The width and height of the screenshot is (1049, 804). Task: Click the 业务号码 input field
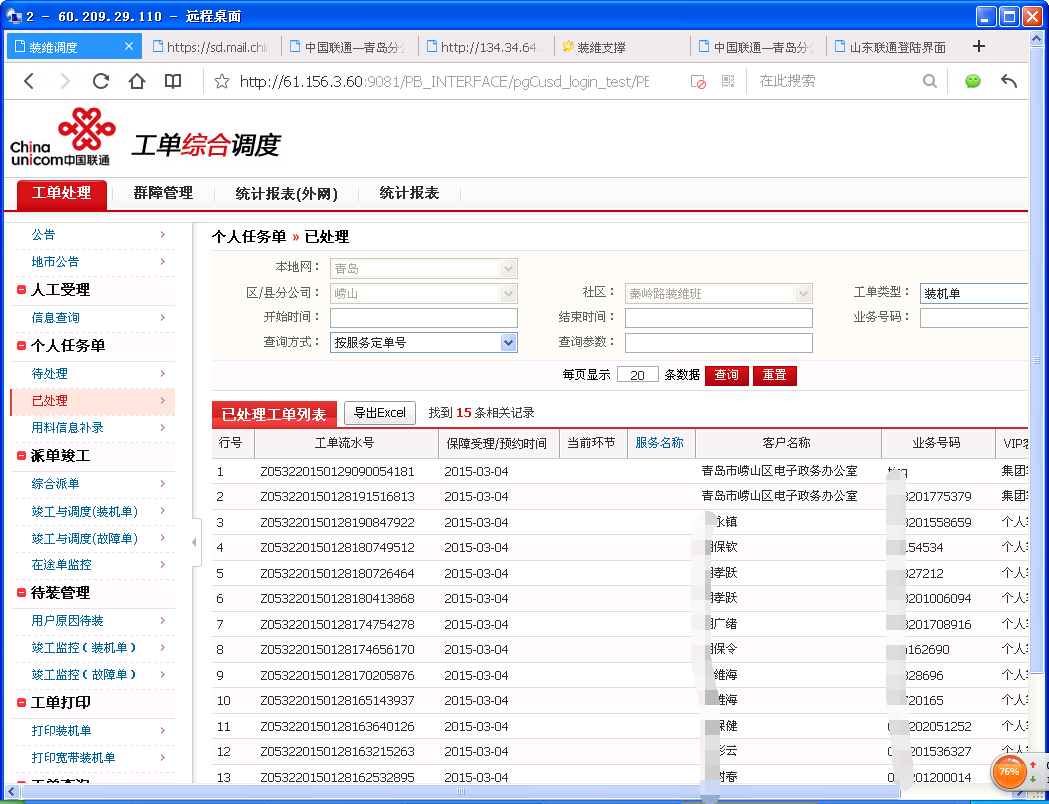(973, 318)
